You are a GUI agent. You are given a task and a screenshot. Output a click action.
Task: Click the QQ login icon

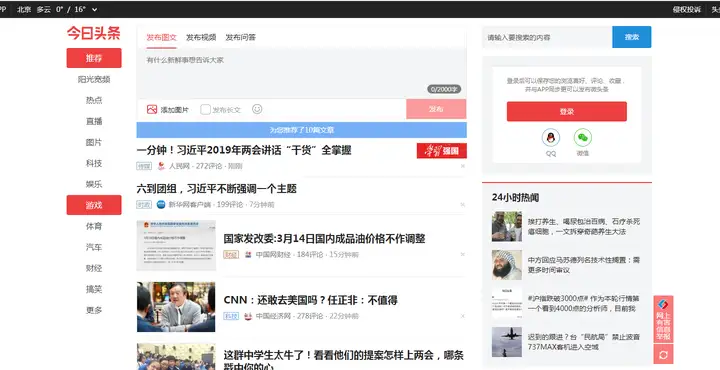551,138
